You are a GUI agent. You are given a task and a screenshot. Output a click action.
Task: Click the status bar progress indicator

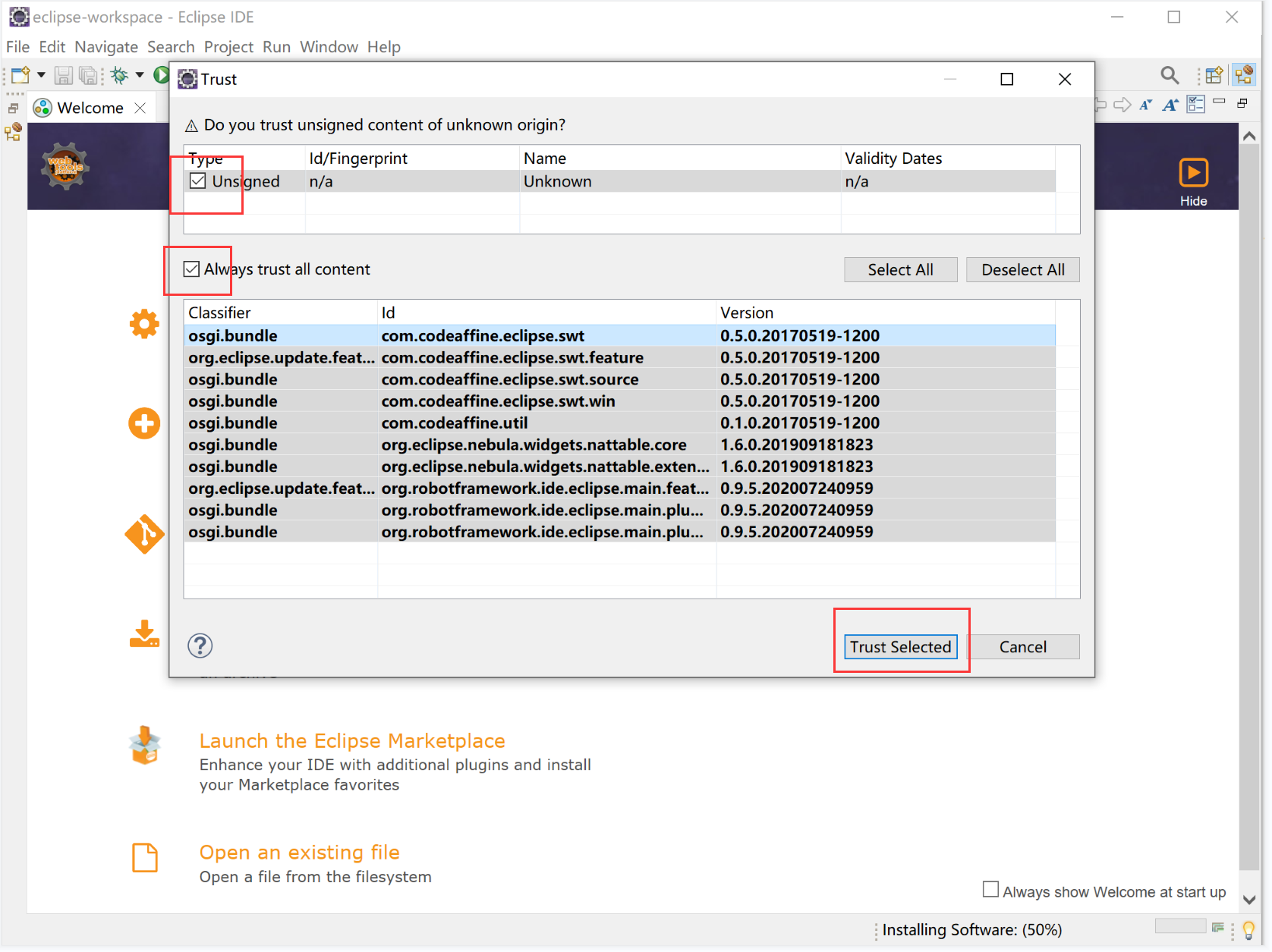point(1180,926)
